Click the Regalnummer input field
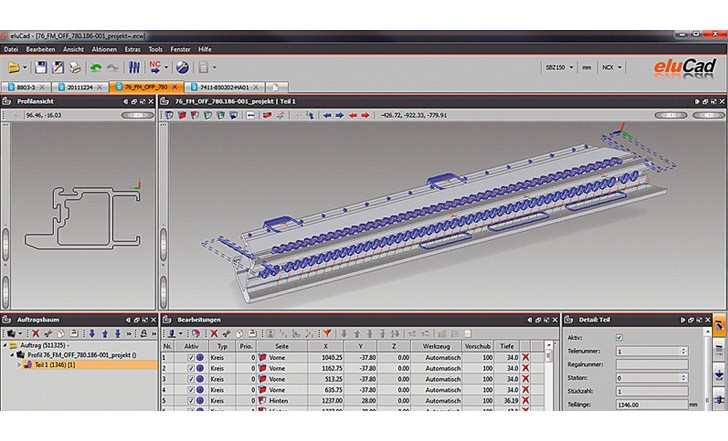 click(x=652, y=365)
